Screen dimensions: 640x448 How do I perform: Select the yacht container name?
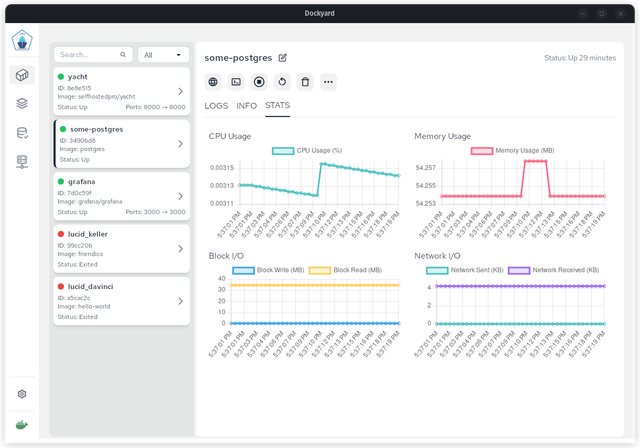pos(78,77)
